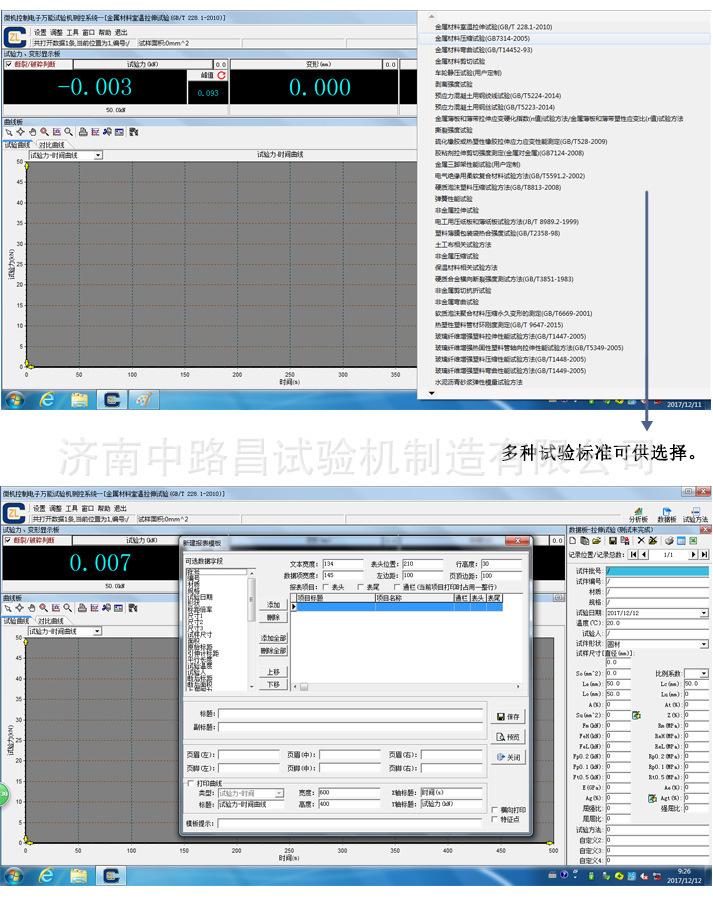Viewport: 713px width, 899px height.
Task: Click the 文本宽度 input showing 134
Action: [343, 564]
